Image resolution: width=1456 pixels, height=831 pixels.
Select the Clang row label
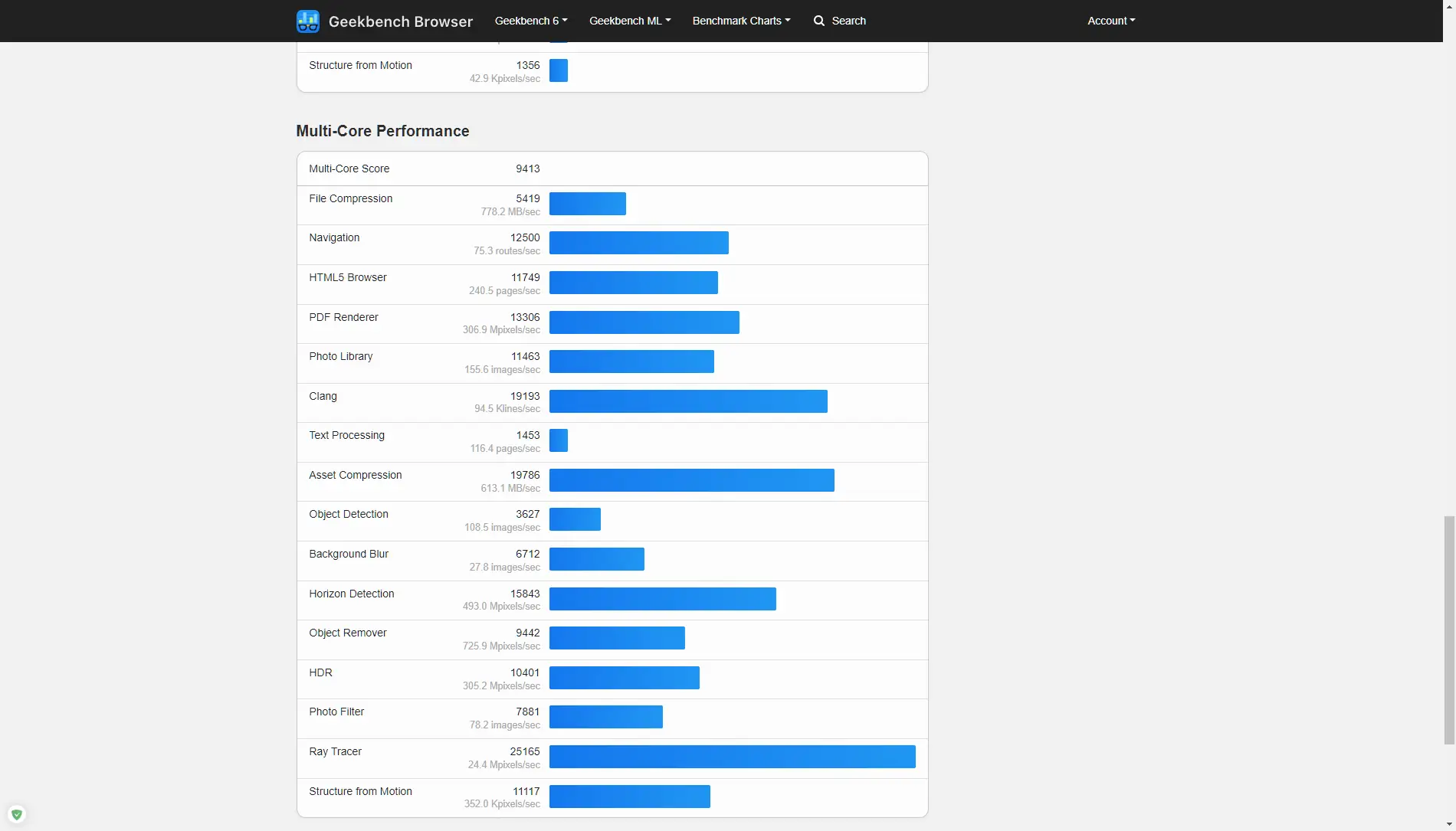[x=323, y=396]
